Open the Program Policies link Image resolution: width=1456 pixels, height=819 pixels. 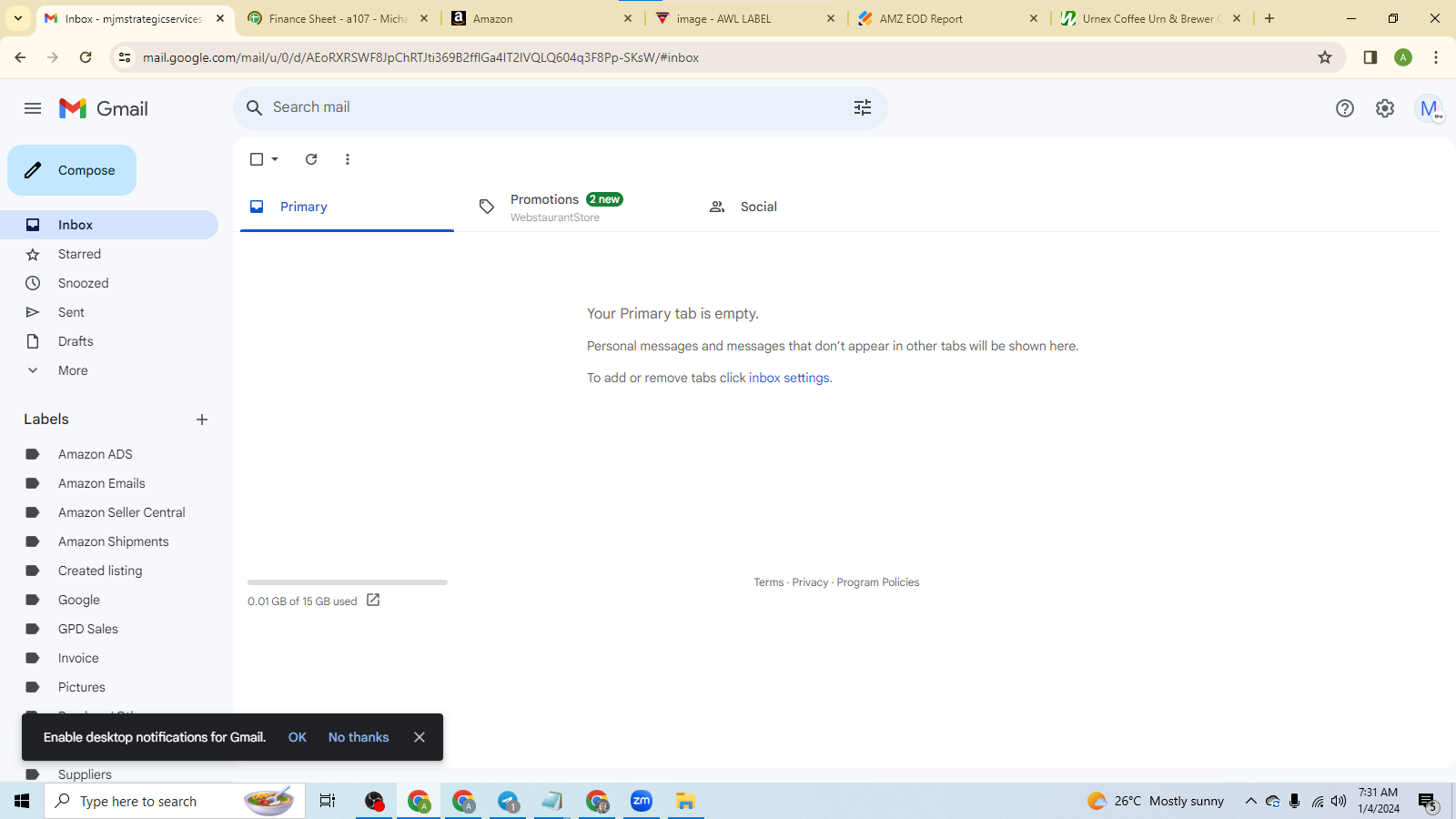[877, 582]
